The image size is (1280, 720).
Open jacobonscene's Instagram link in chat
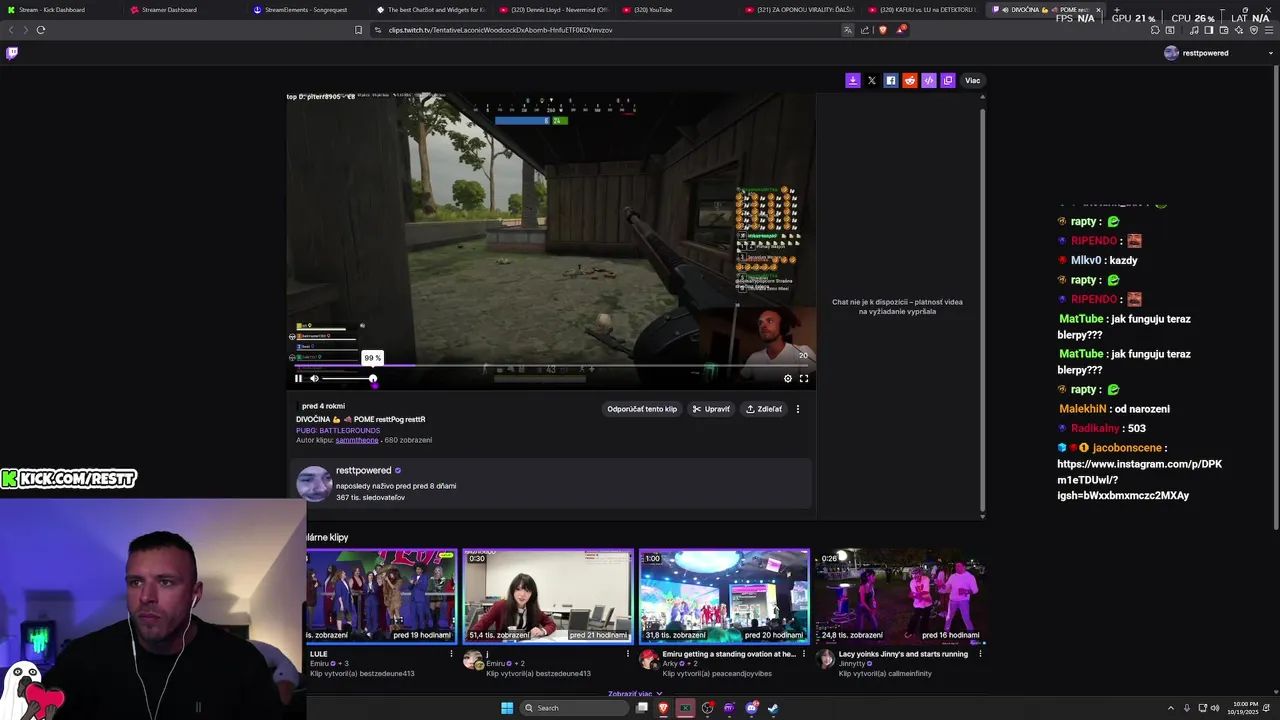(x=1139, y=480)
